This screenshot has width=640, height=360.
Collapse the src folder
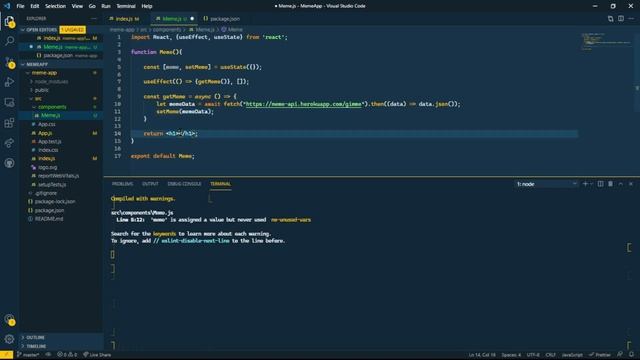(x=31, y=99)
